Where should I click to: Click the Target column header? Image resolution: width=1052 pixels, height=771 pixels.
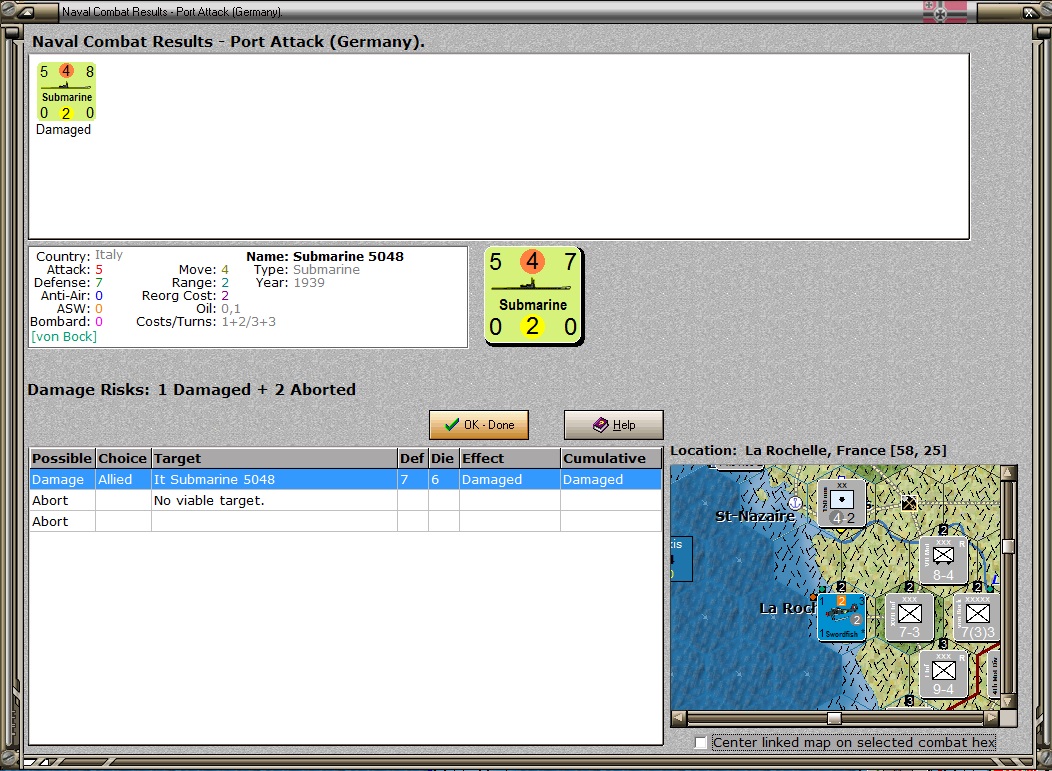pyautogui.click(x=274, y=458)
